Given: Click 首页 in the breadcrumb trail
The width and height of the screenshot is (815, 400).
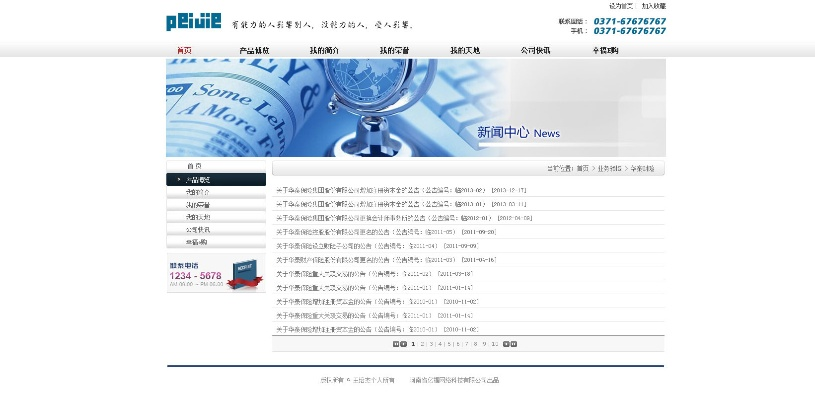Looking at the screenshot, I should tap(582, 169).
